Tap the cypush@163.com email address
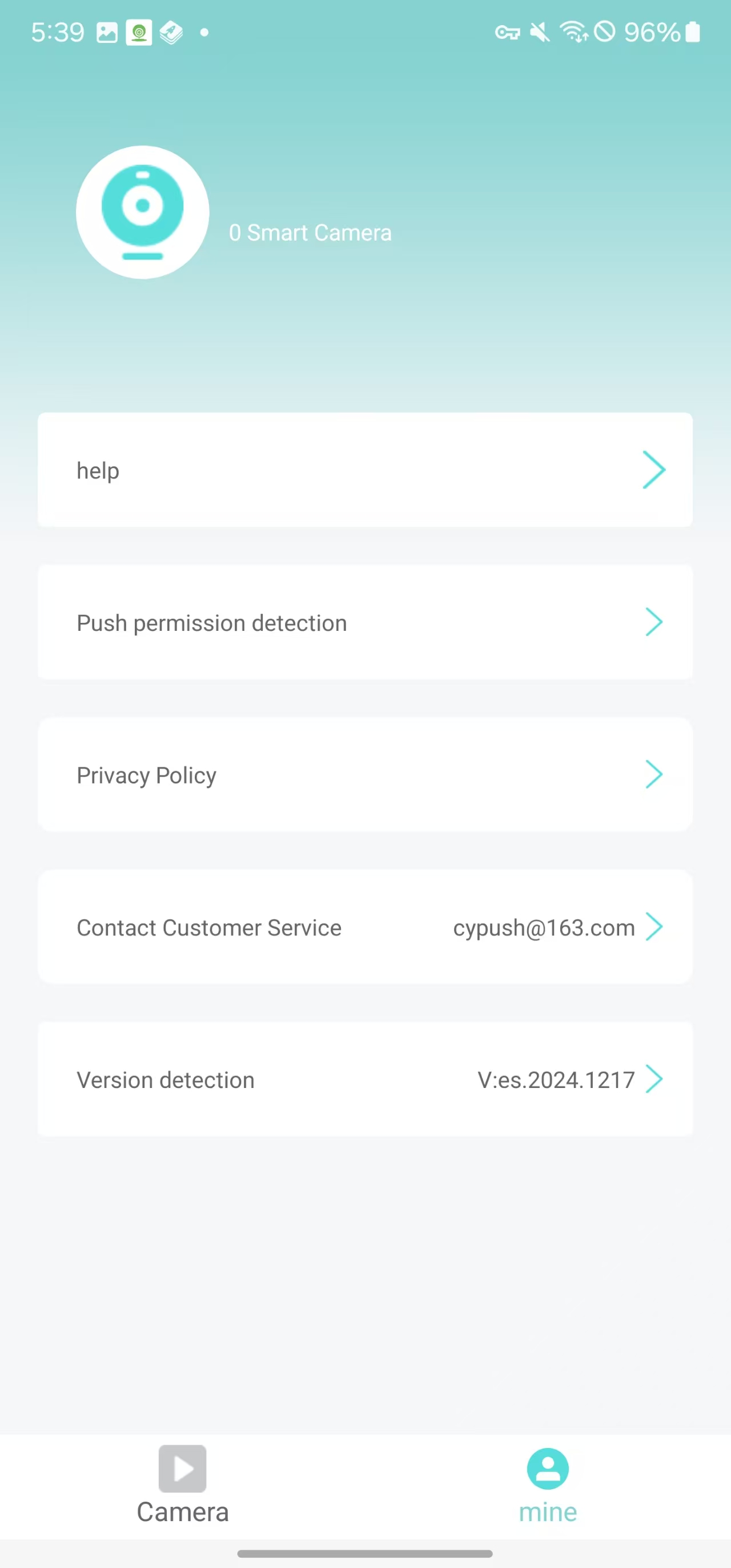The image size is (731, 1568). coord(544,927)
